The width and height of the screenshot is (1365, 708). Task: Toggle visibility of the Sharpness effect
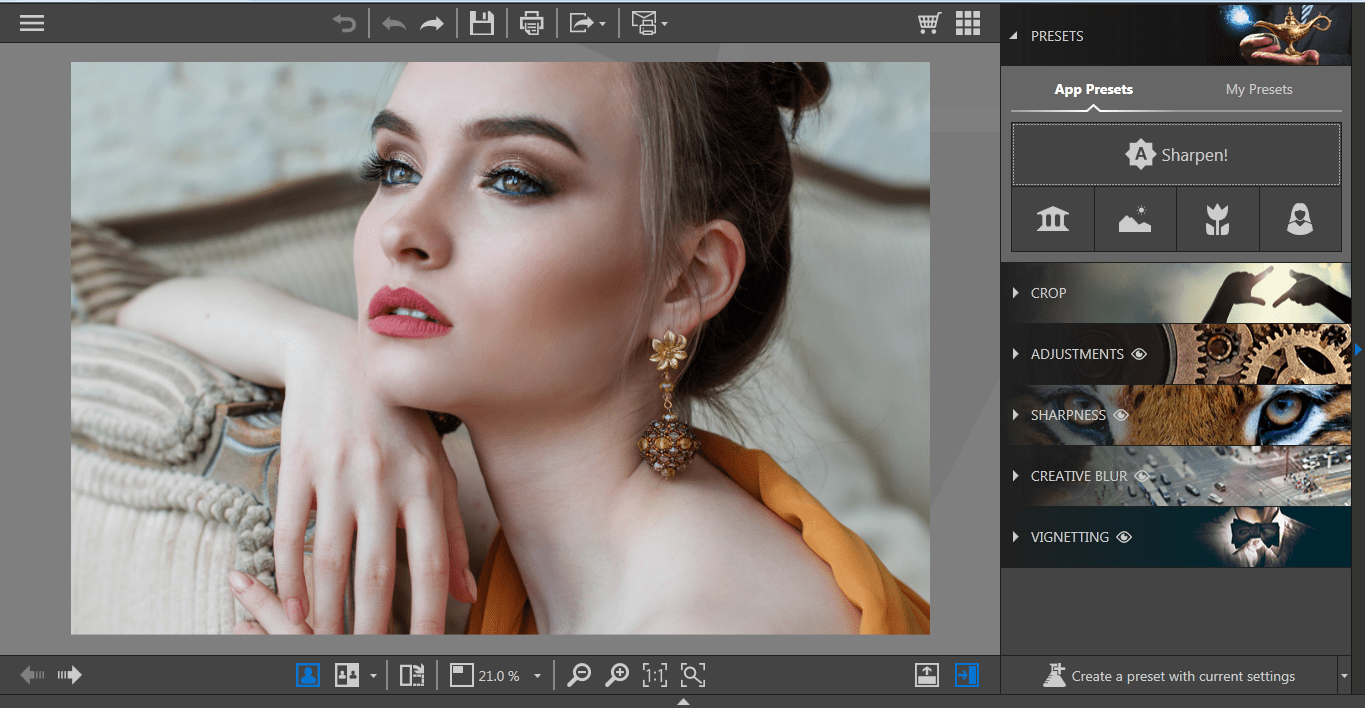tap(1122, 415)
